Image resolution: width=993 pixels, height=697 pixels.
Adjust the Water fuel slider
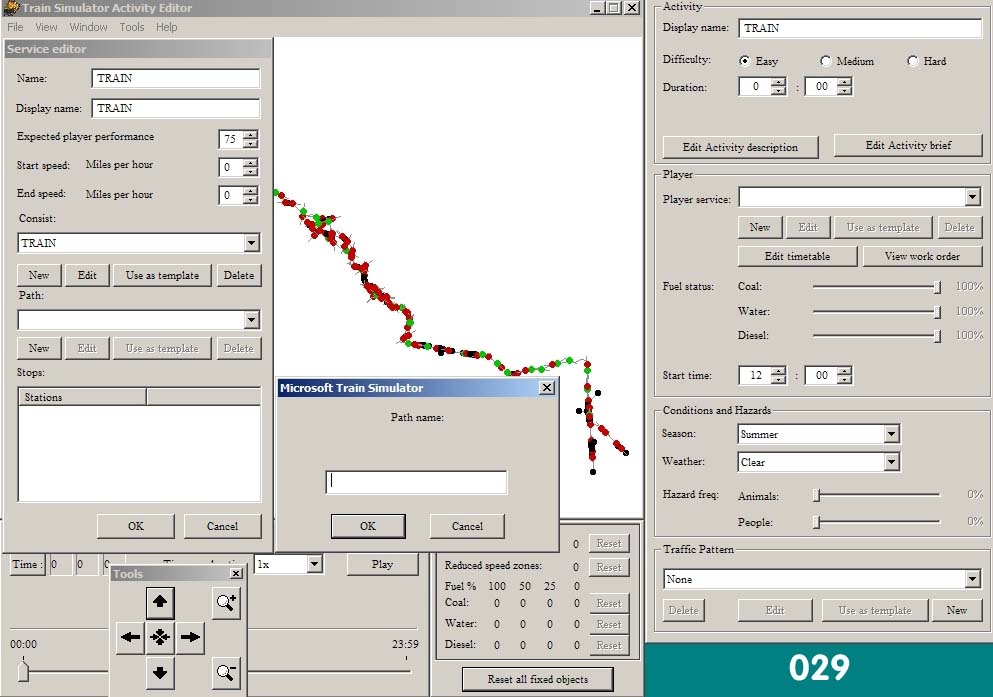click(937, 311)
